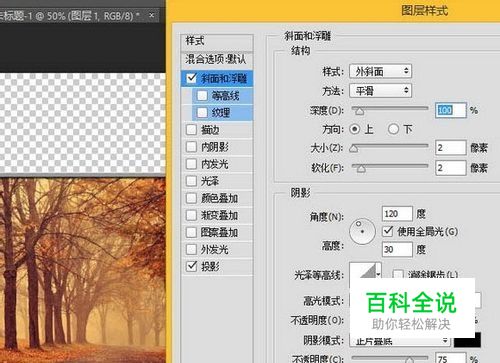Viewport: 500px width, 363px height.
Task: Tick the 外发光 checkbox
Action: (191, 249)
